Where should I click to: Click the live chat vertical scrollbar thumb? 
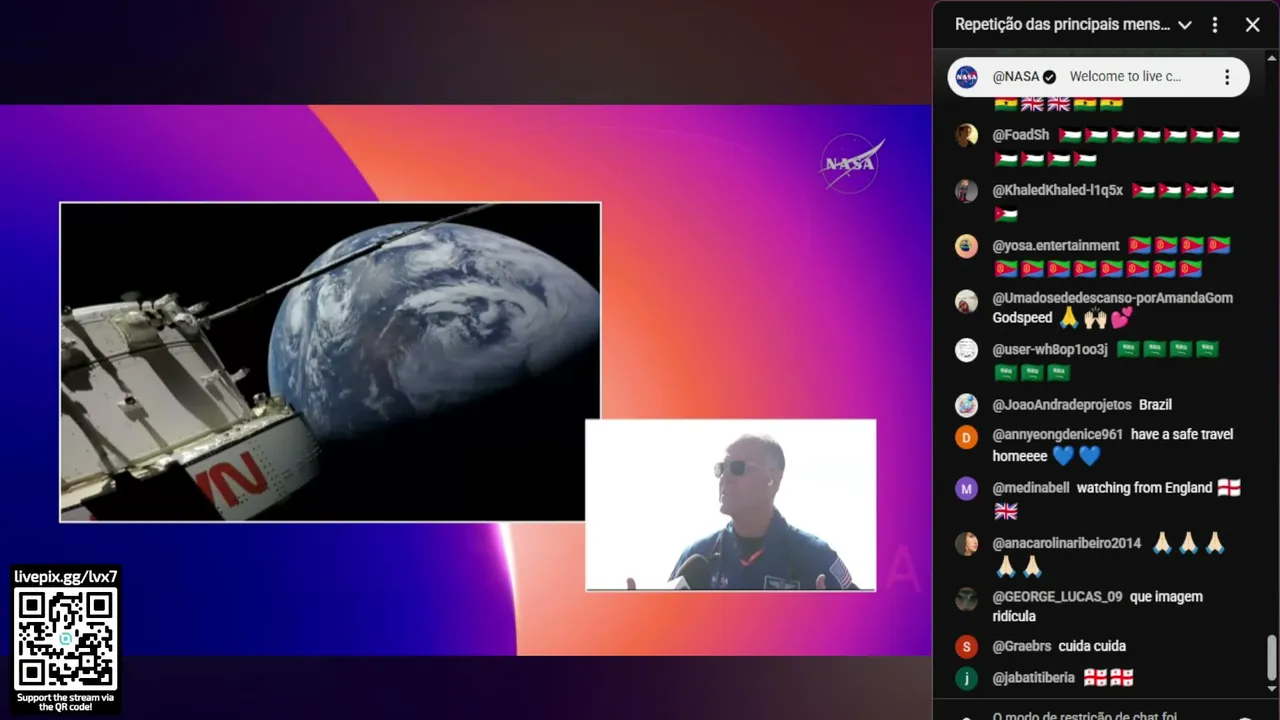pos(1272,657)
